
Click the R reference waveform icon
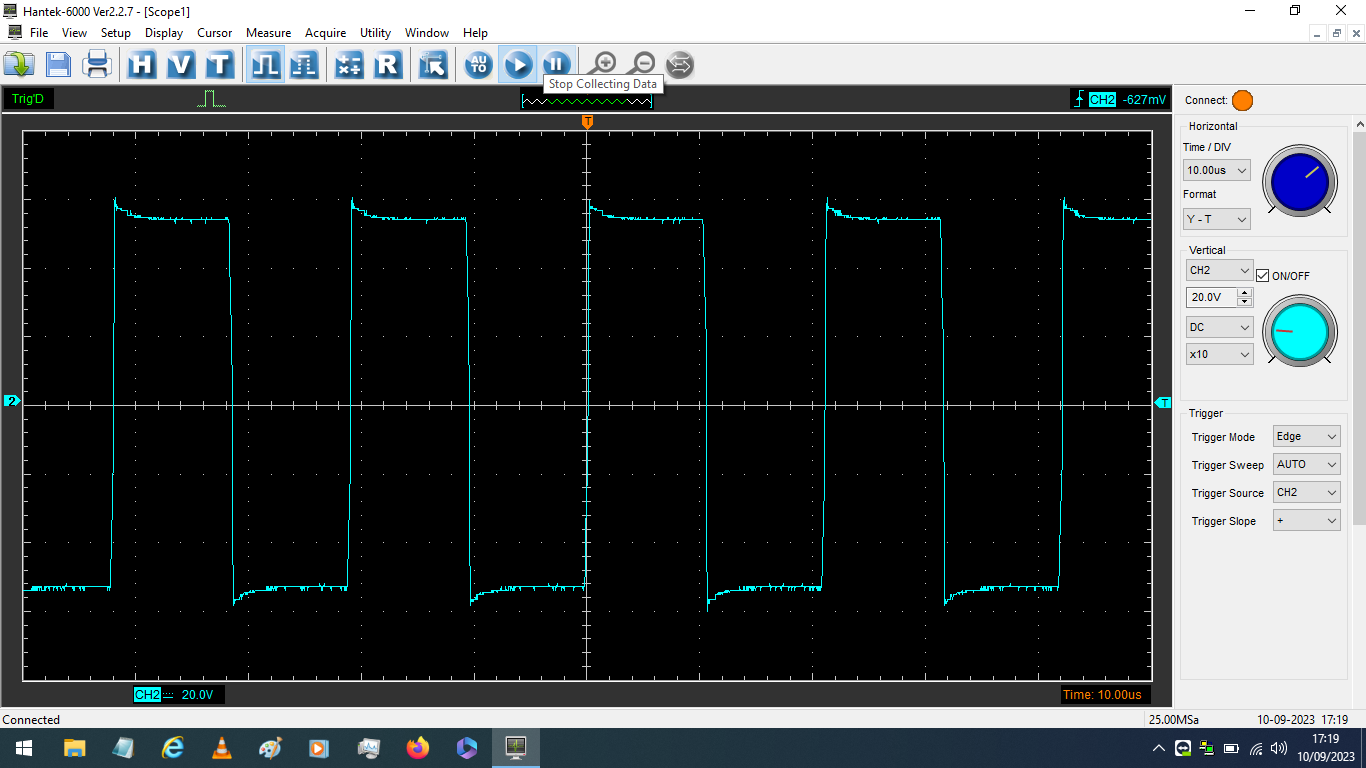(x=387, y=65)
